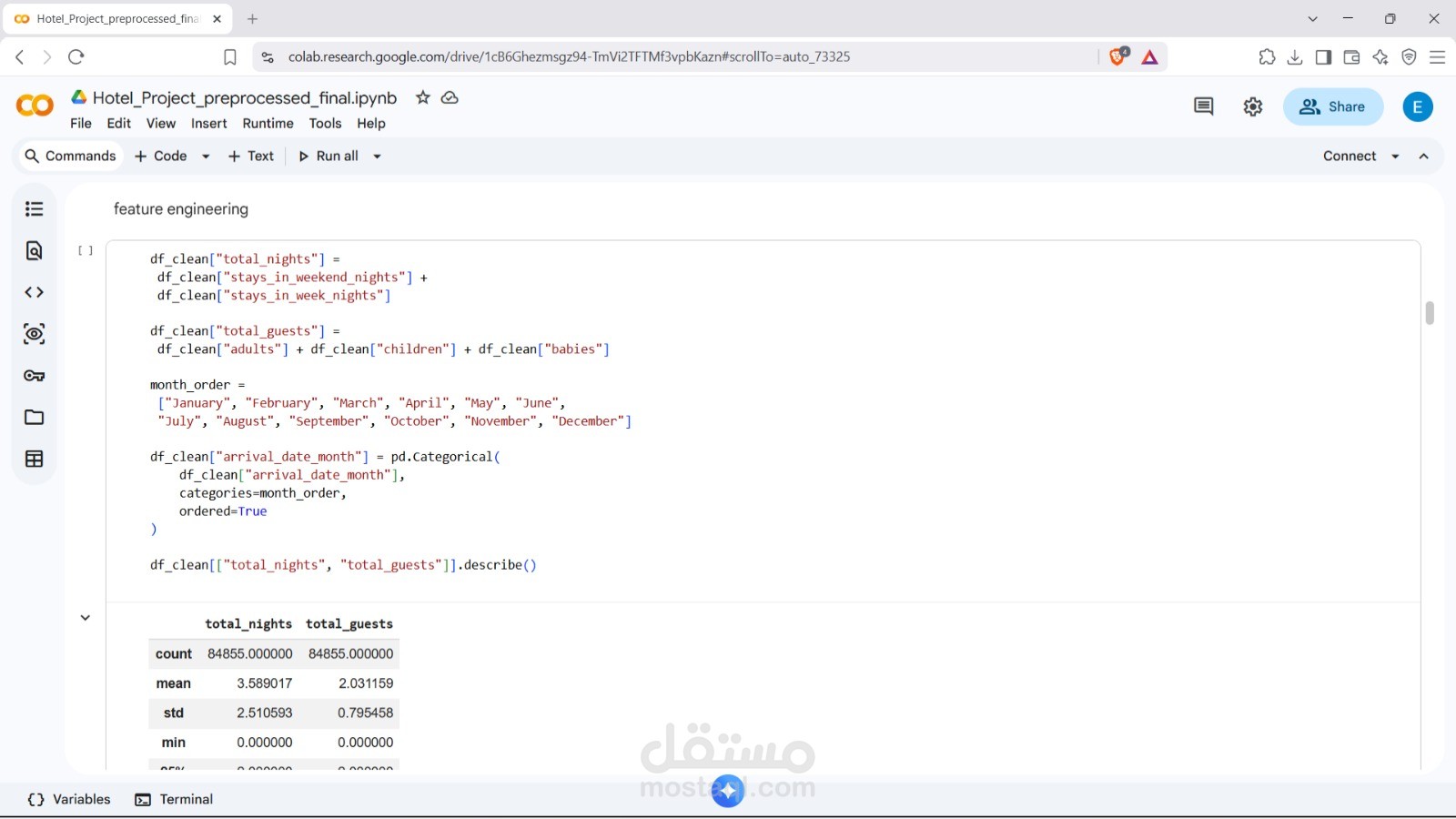Add a new Code cell
Viewport: 1456px width, 819px height.
point(161,157)
